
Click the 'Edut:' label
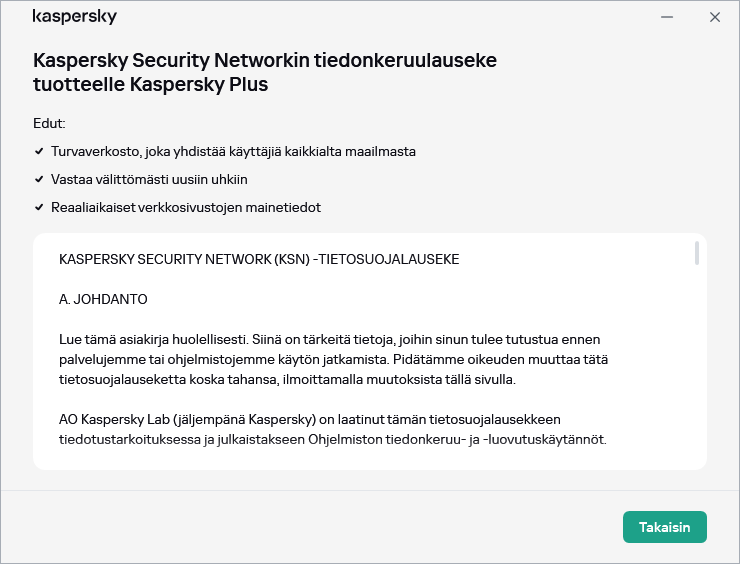(49, 123)
